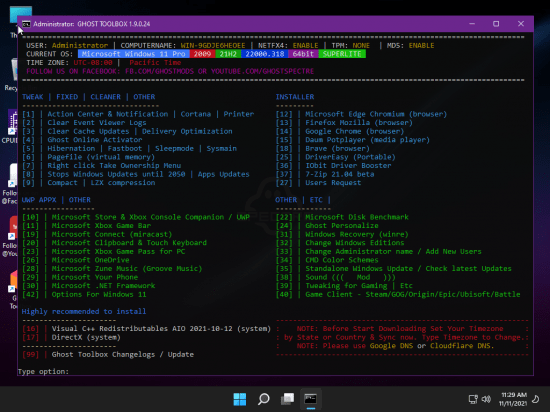550x412 pixels.
Task: Select 'Microsoft Clipboard & Touch Keyboard' line
Action: click(114, 243)
